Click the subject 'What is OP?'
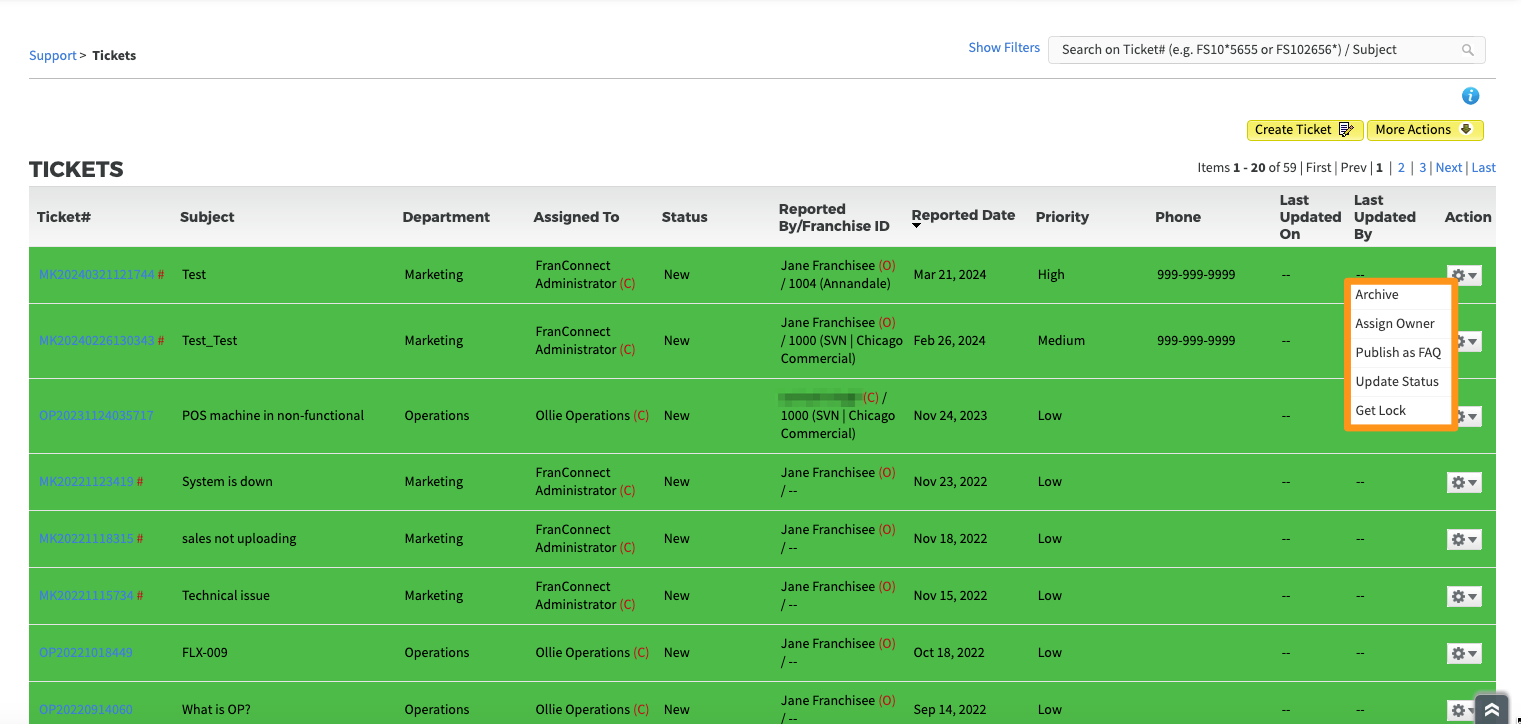Screen dimensions: 1521x724 click(216, 710)
